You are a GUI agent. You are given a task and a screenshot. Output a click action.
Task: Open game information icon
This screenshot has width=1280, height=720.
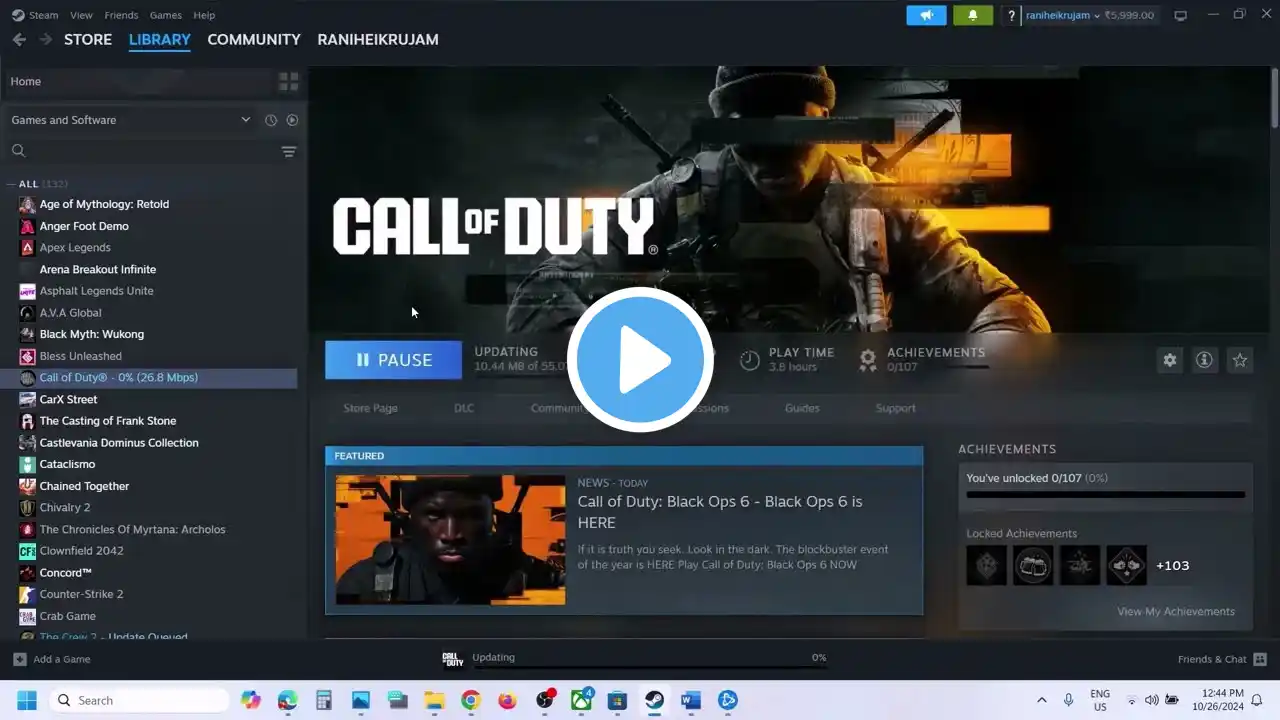(x=1204, y=360)
